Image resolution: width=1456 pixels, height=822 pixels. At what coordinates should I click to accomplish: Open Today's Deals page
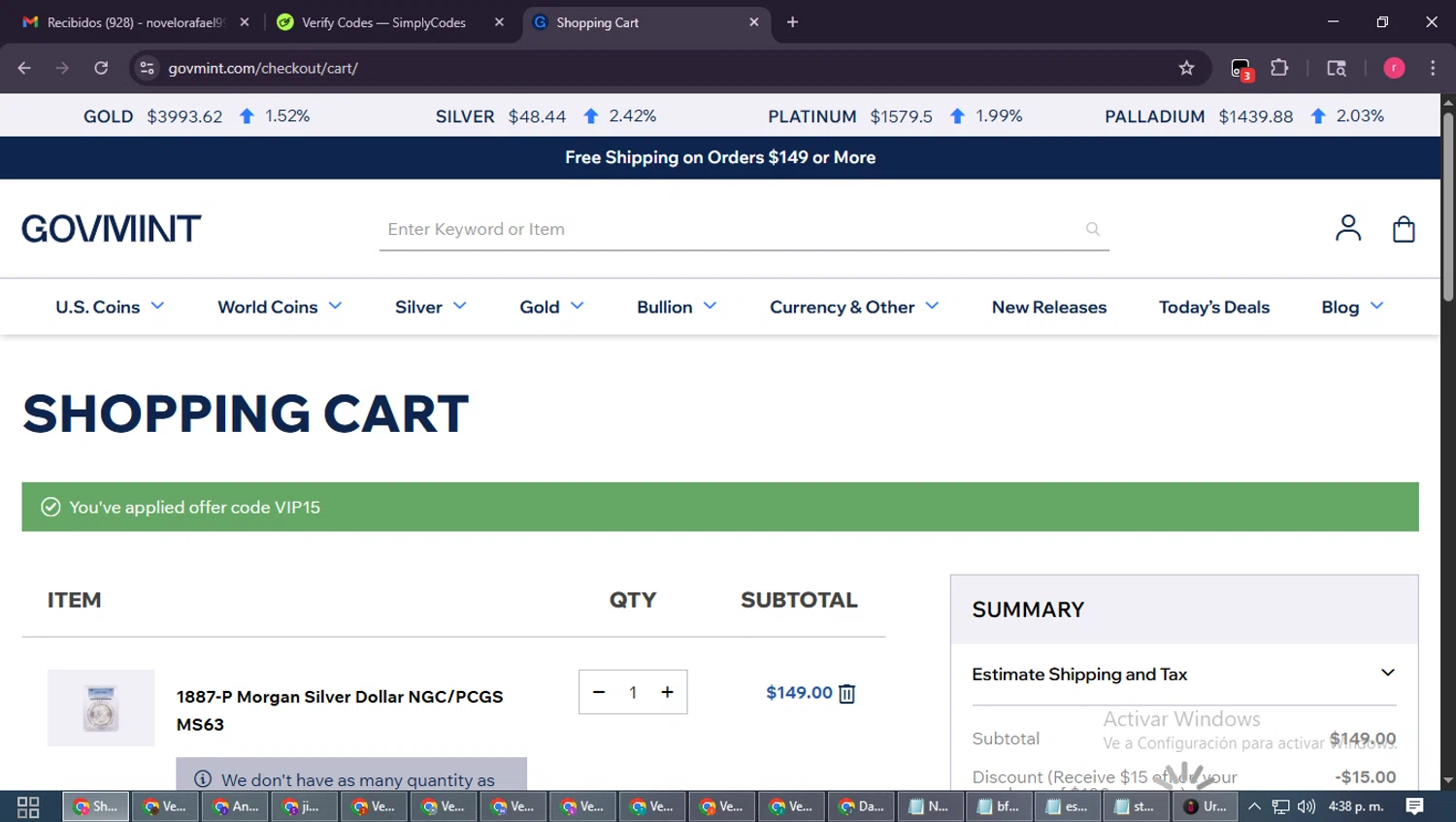(1214, 307)
